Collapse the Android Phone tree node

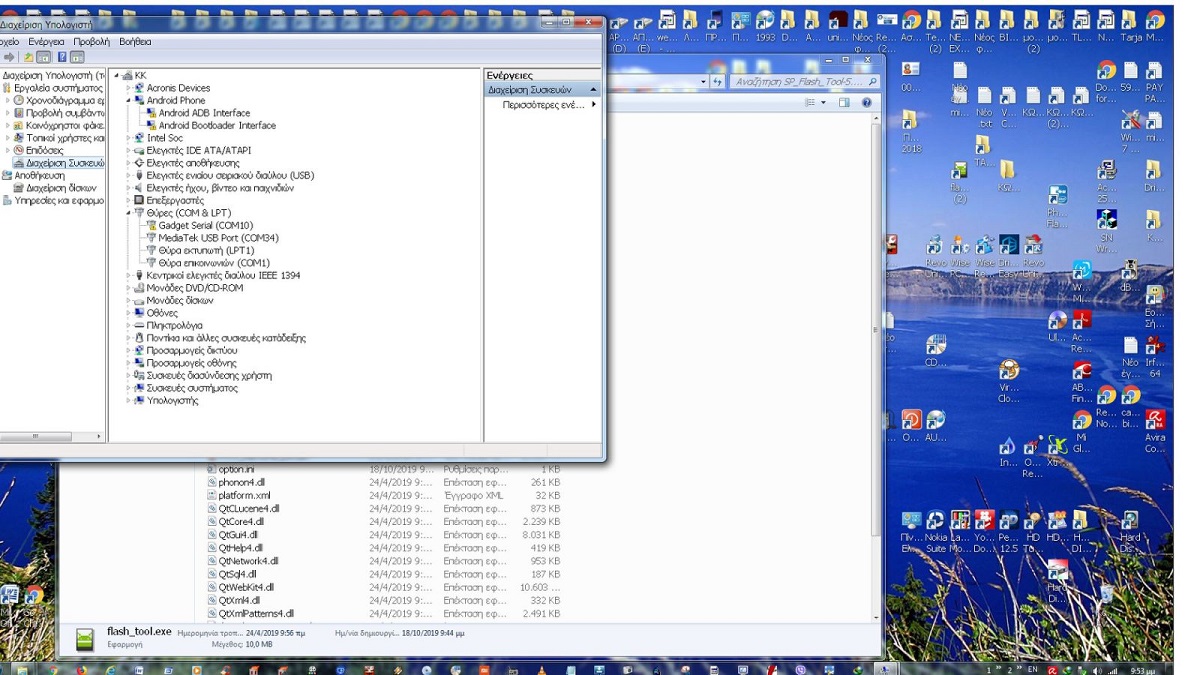tap(128, 101)
